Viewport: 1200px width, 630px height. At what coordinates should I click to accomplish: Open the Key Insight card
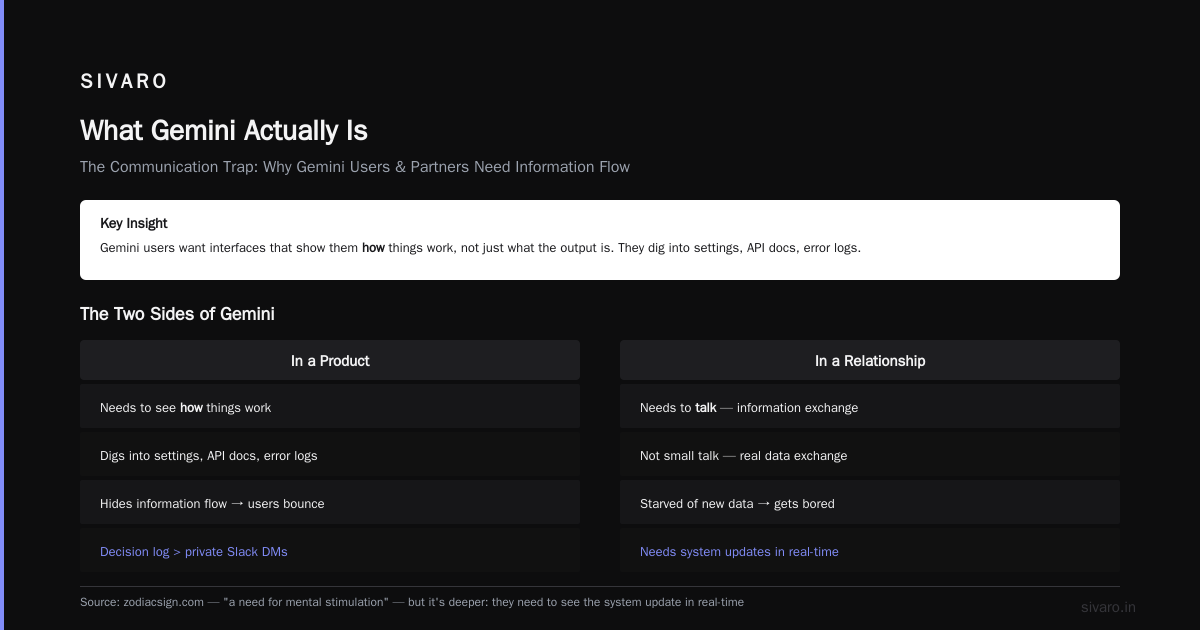(600, 240)
